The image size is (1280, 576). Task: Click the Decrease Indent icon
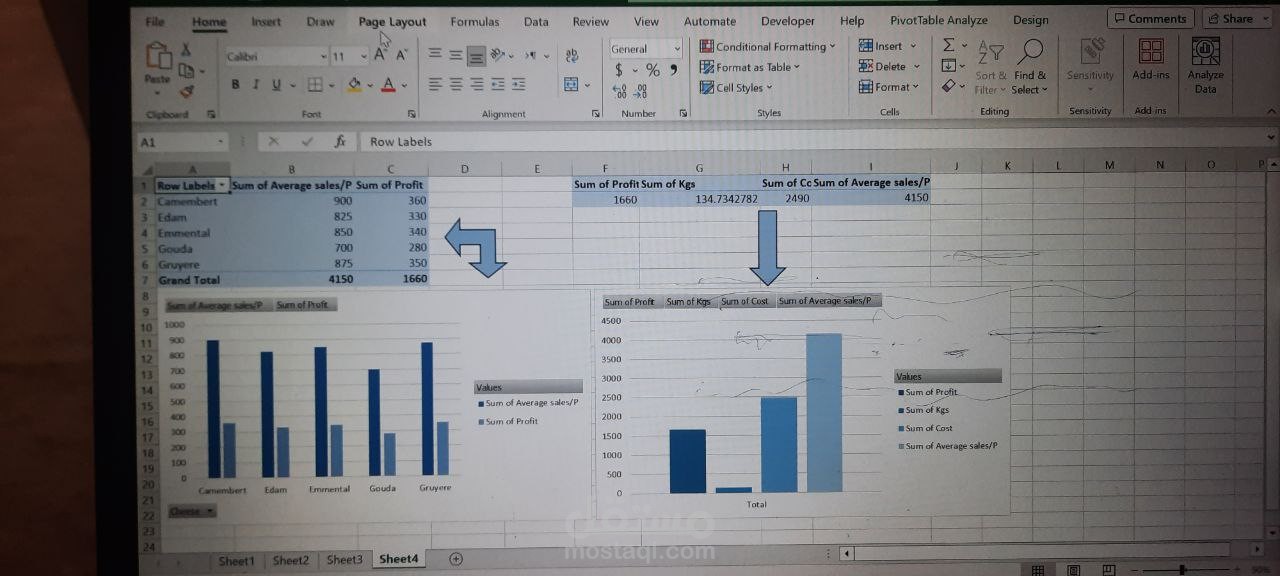coord(498,85)
